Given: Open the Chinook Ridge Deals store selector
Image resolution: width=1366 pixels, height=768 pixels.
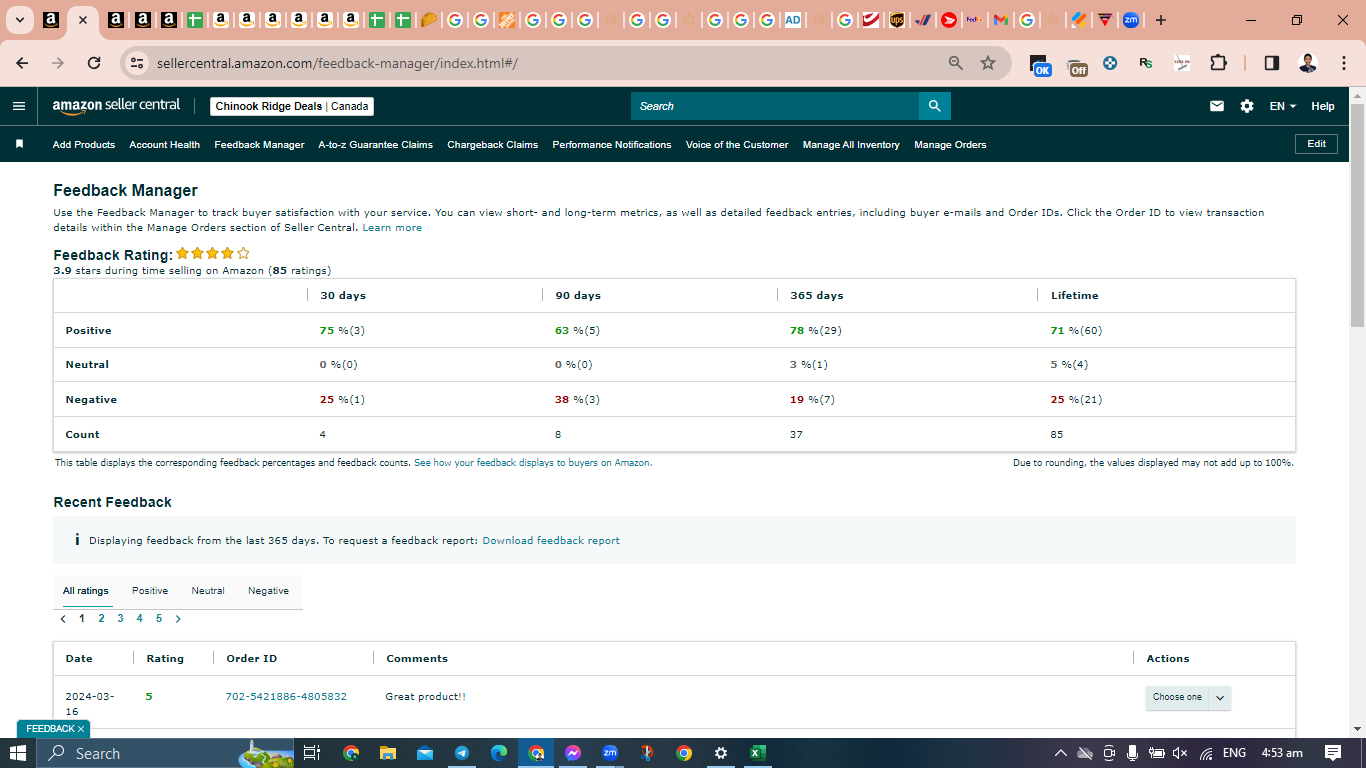Looking at the screenshot, I should coord(292,106).
